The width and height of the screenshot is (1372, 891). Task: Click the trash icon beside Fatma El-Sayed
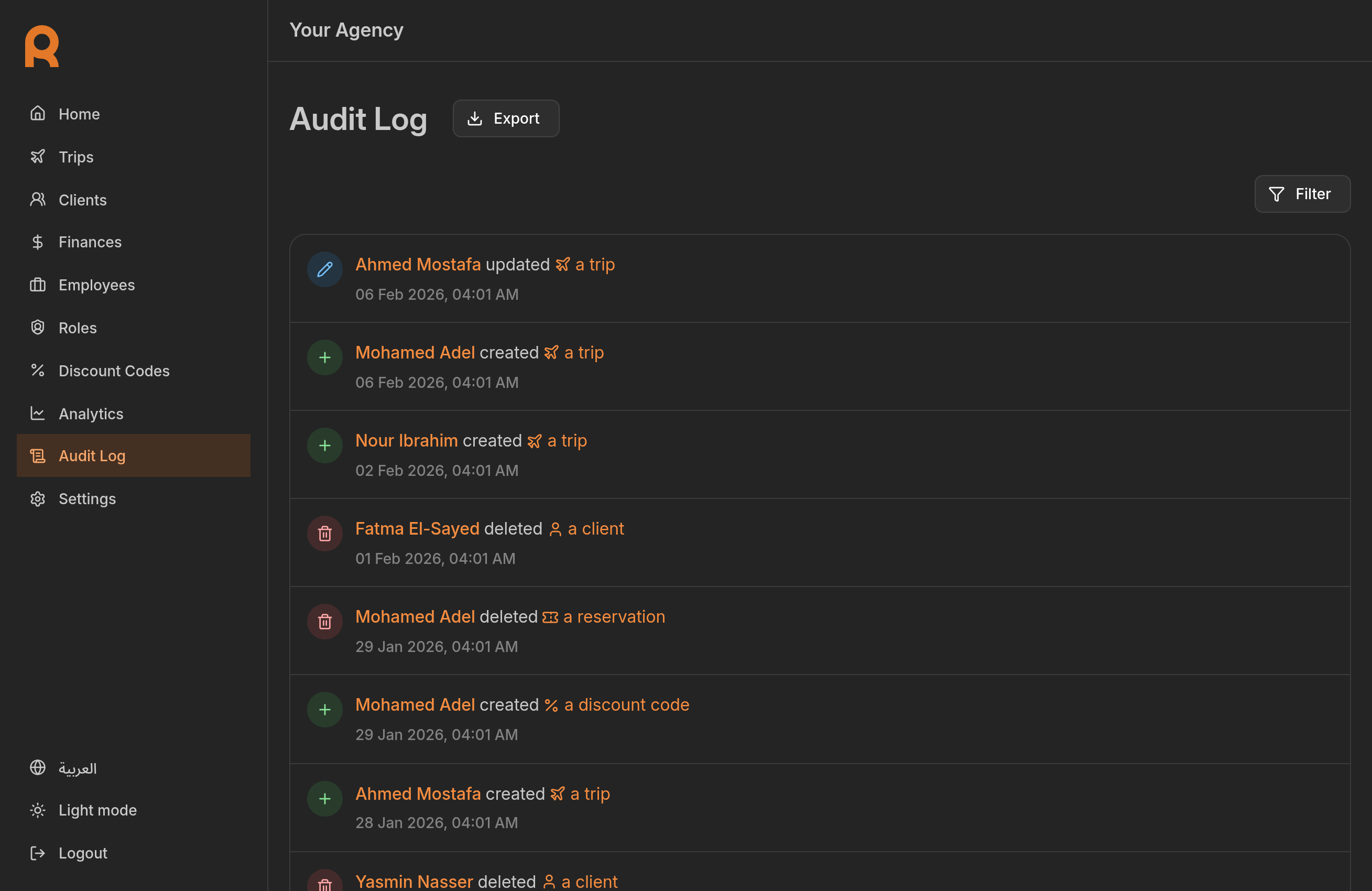[324, 534]
